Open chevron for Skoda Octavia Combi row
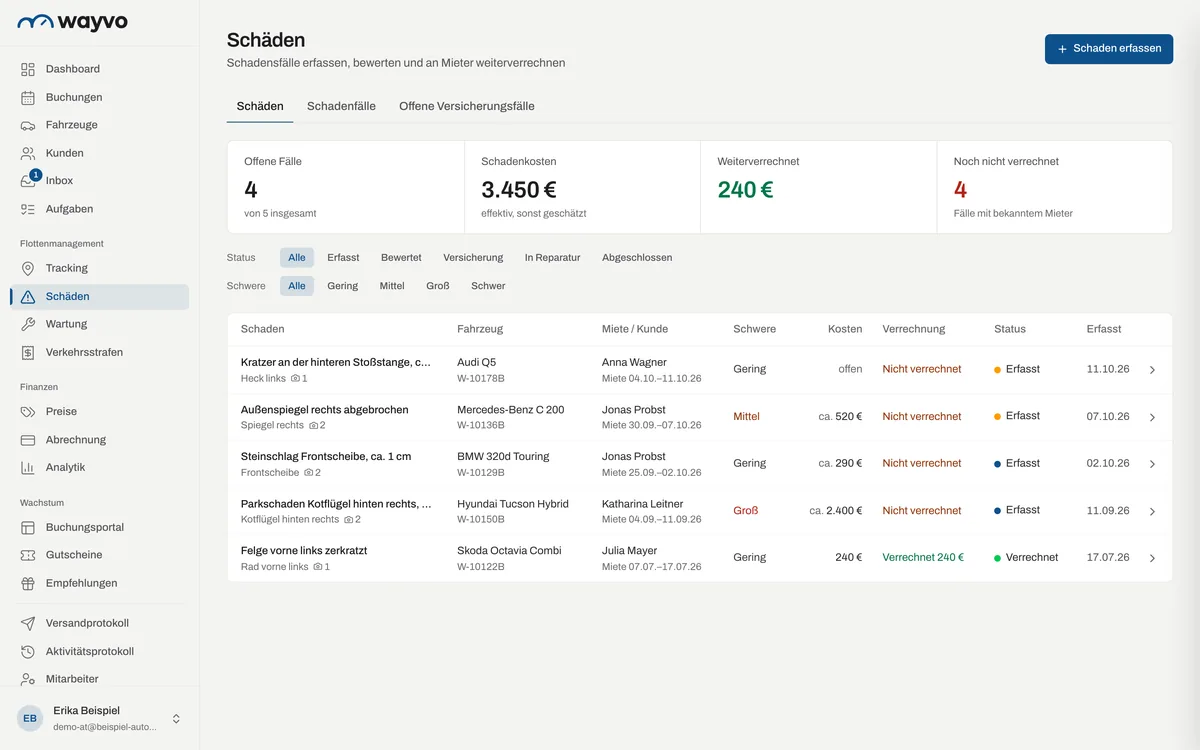Screen dimensions: 1200x750 (x=1152, y=558)
